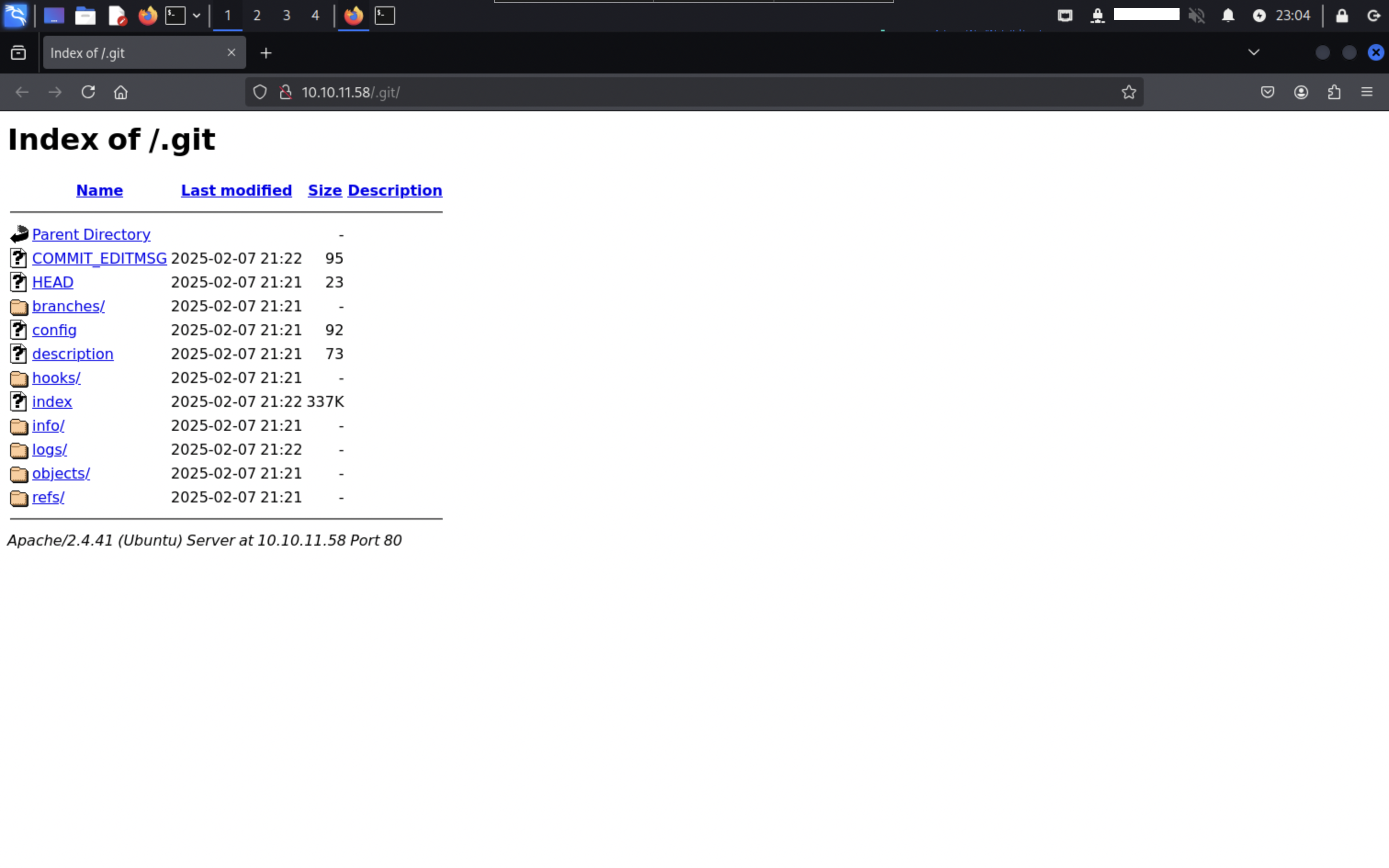Open terminal launcher dropdown arrow

[196, 16]
